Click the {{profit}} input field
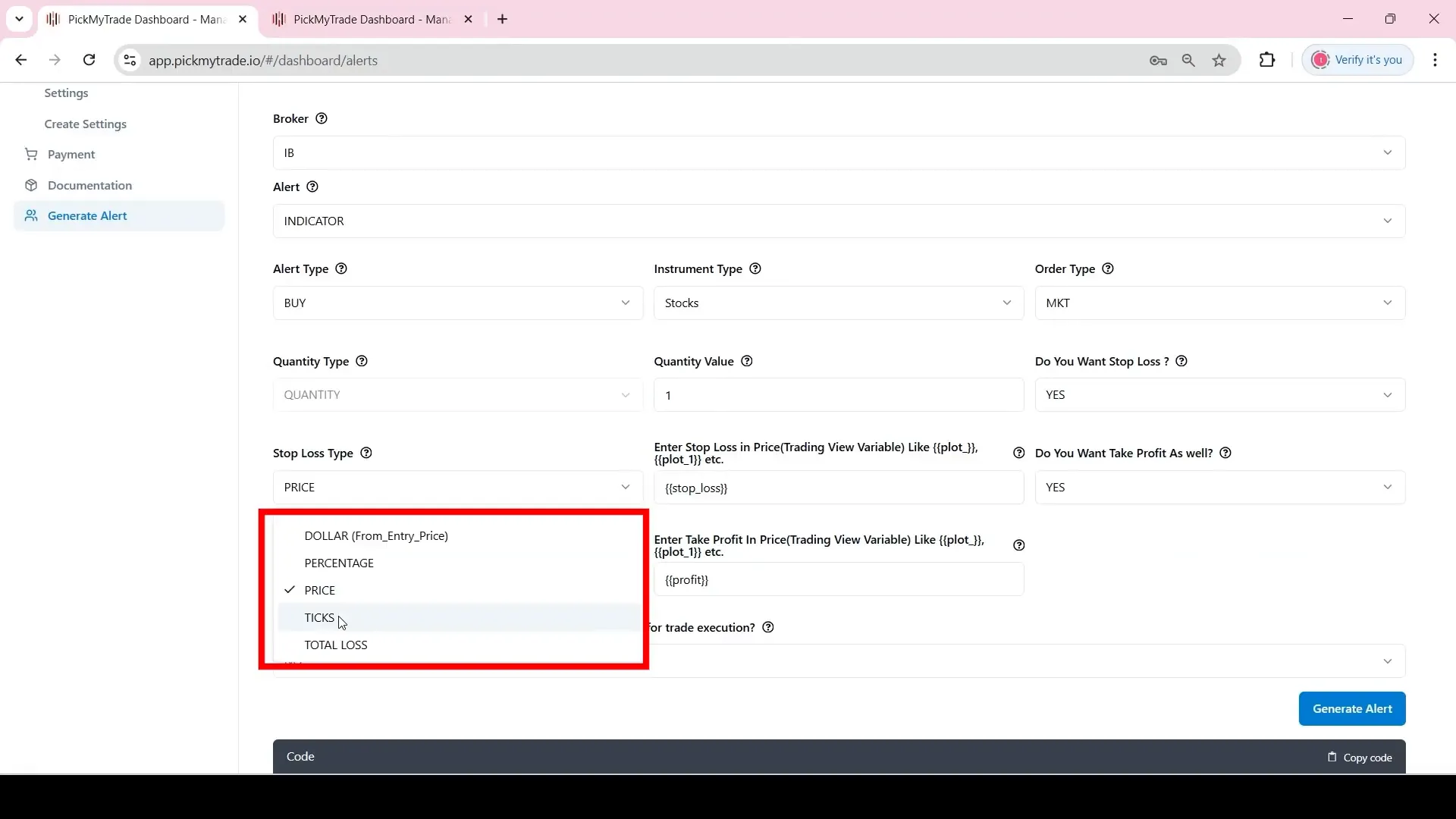The width and height of the screenshot is (1456, 819). 839,580
